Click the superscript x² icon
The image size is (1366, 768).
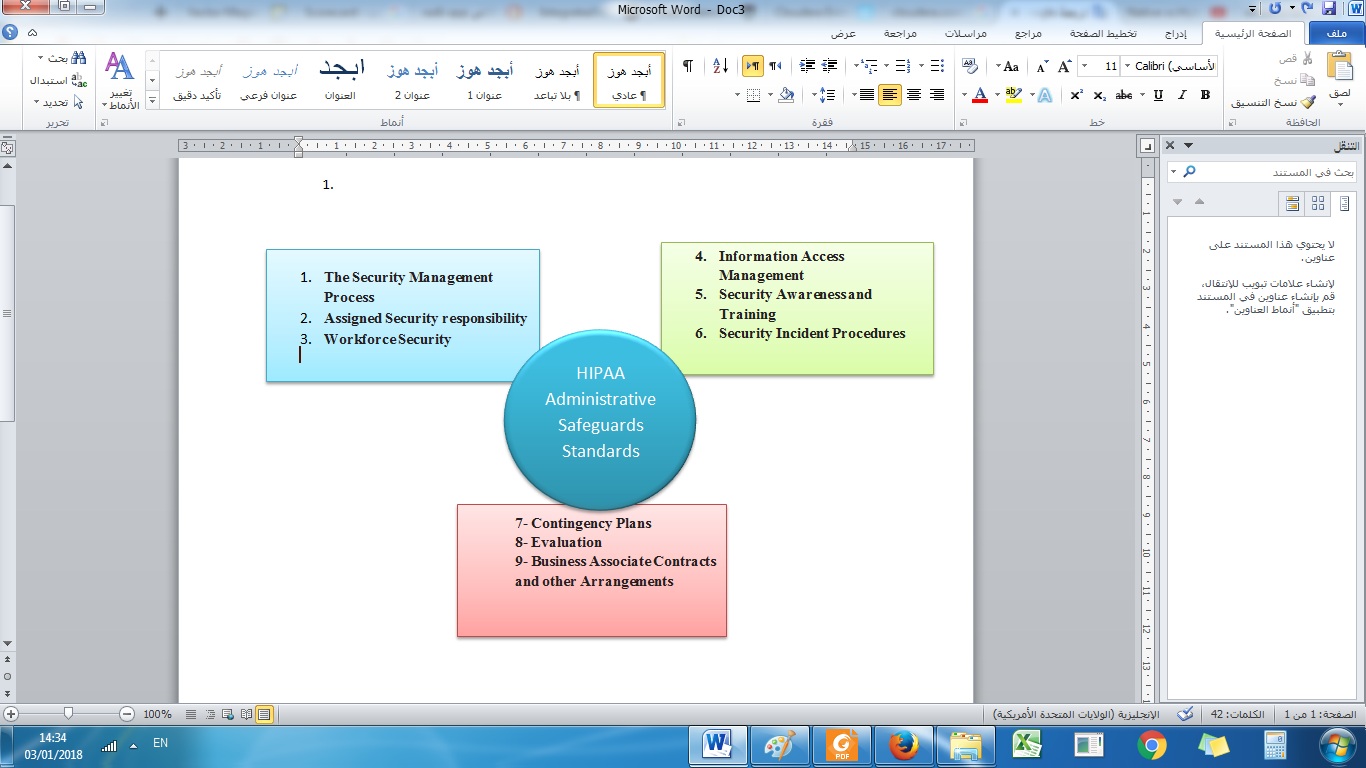pos(1076,95)
